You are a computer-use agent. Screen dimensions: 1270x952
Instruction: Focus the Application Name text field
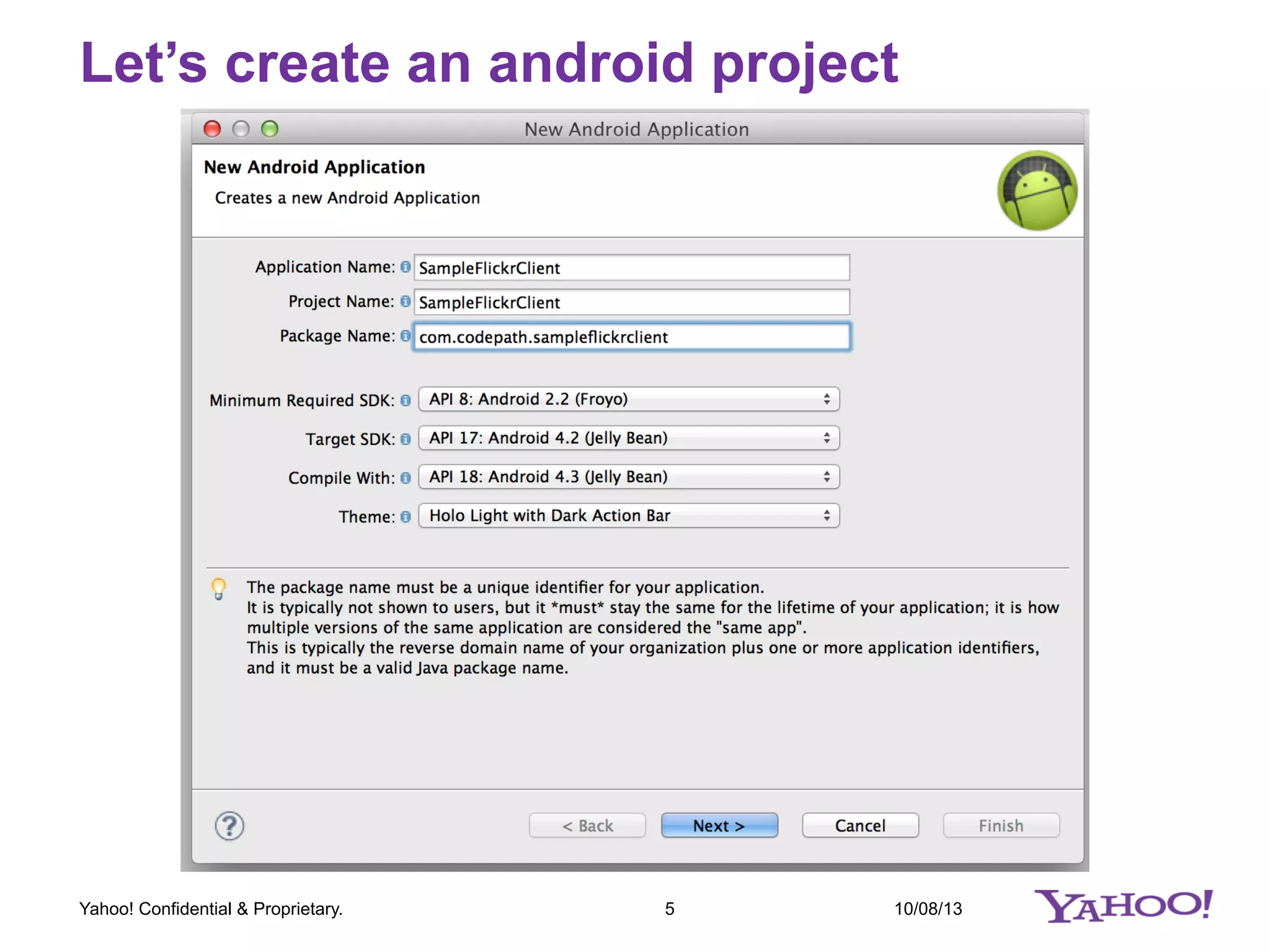[631, 268]
